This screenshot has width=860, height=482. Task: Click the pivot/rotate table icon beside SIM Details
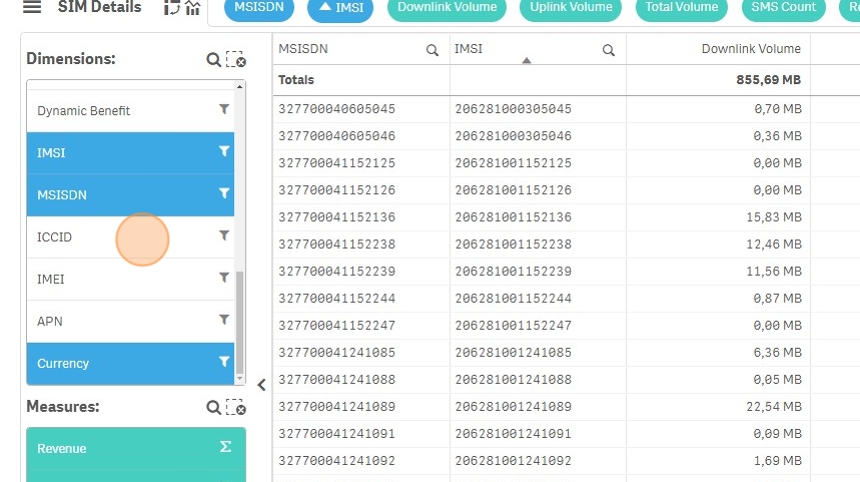(x=172, y=8)
